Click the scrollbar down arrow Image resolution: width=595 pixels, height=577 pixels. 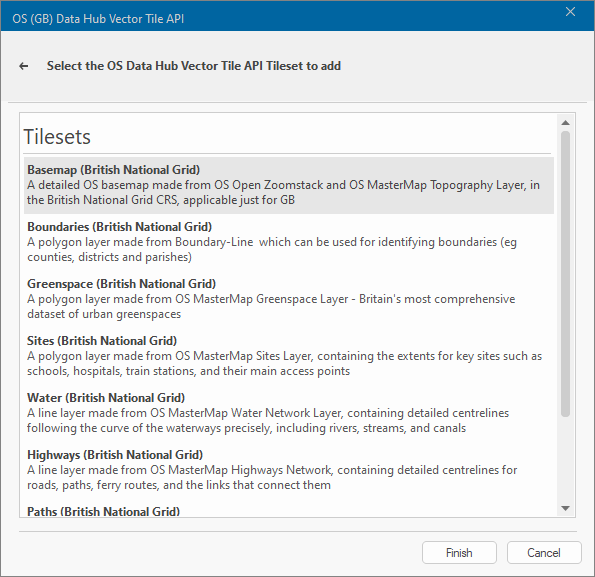pos(565,508)
